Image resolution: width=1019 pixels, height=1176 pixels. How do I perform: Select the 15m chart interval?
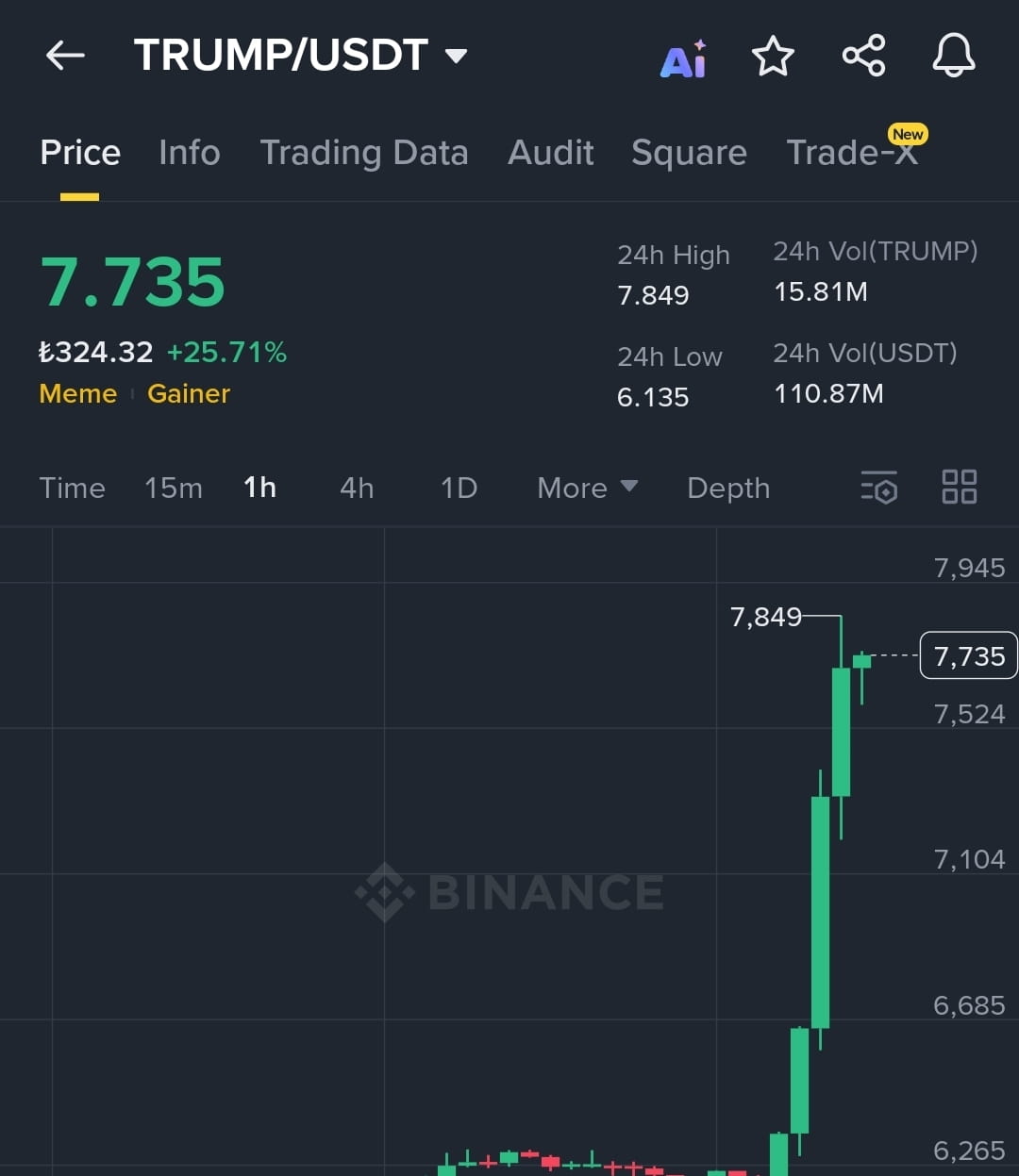pyautogui.click(x=174, y=488)
